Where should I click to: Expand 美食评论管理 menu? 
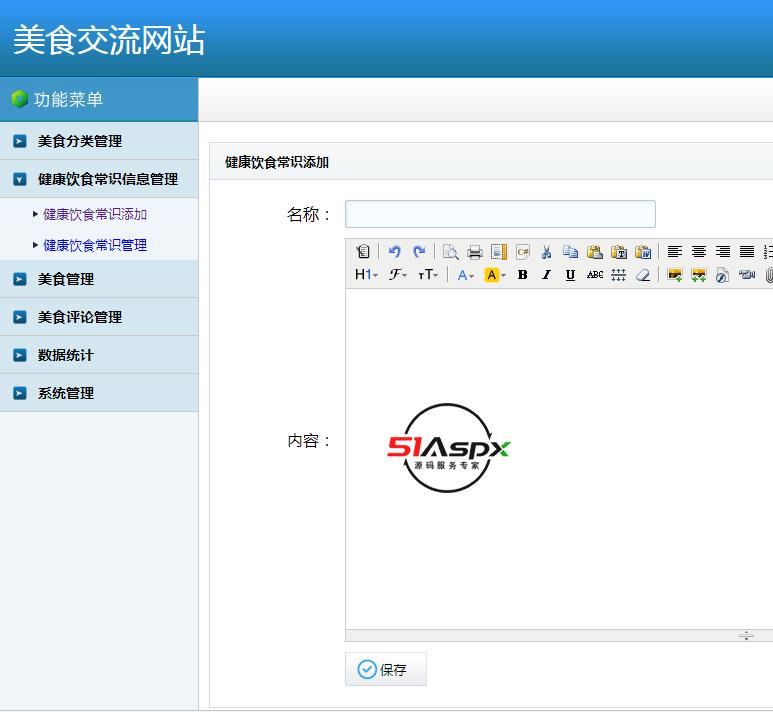99,317
